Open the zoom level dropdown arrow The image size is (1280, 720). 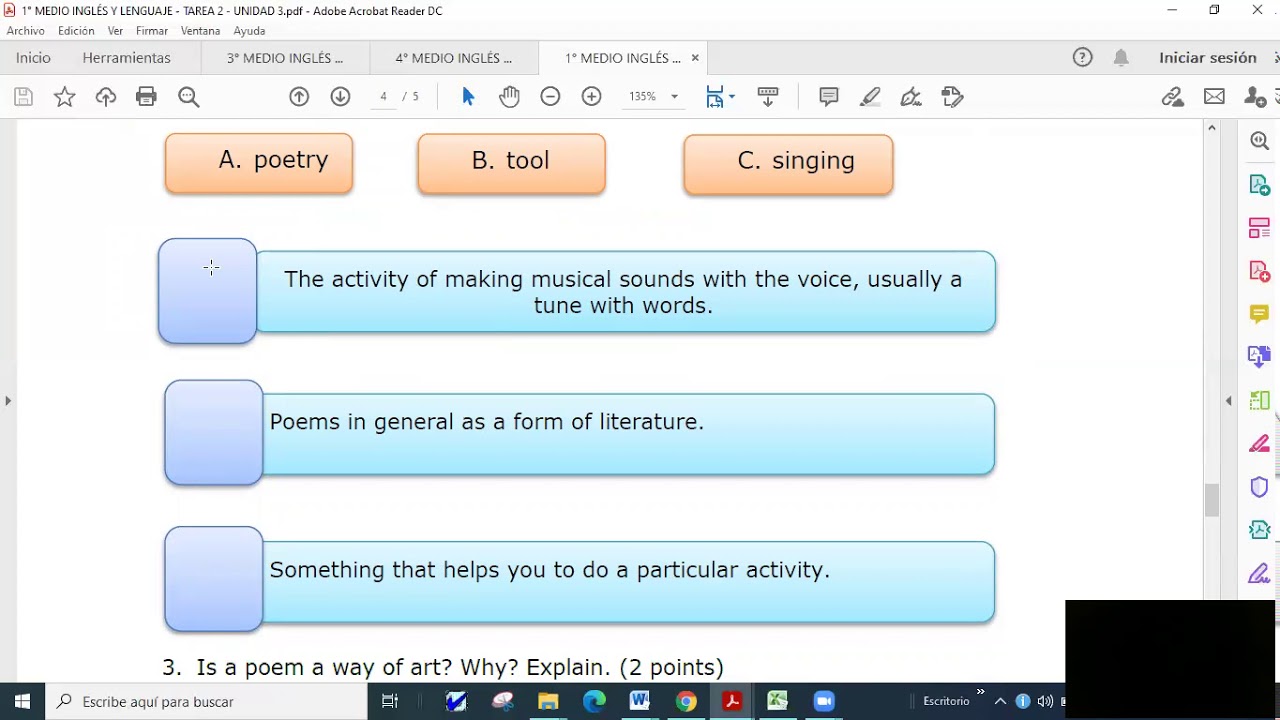[x=674, y=97]
